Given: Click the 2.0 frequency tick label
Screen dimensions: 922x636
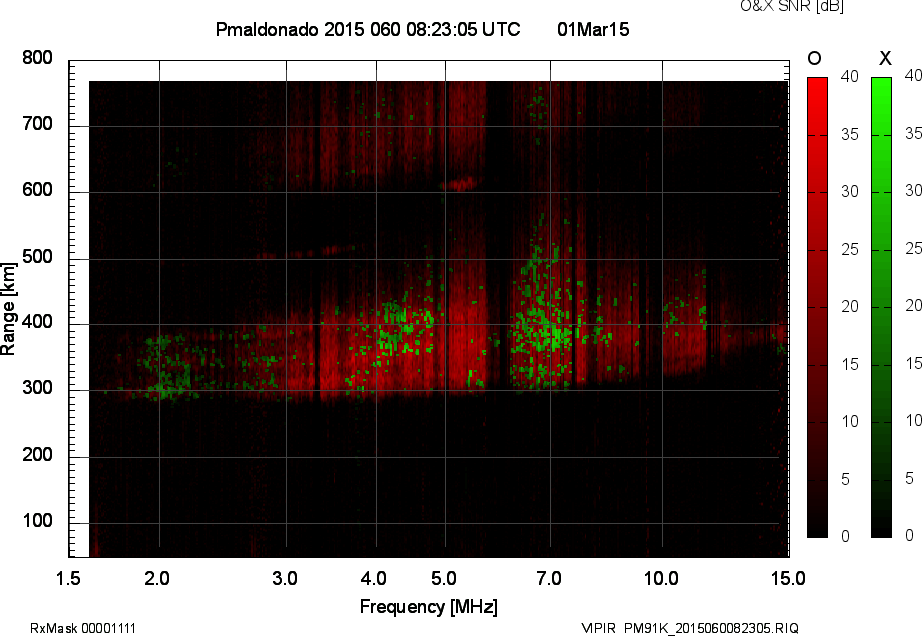Looking at the screenshot, I should pos(157,578).
